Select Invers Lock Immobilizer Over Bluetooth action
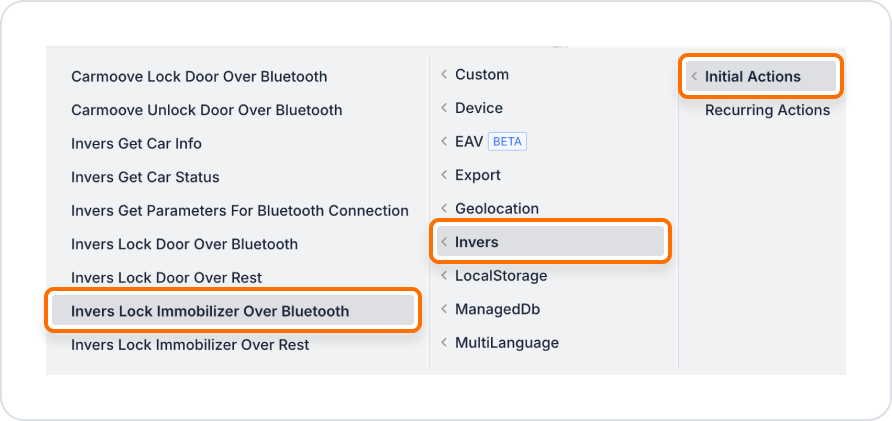Screen dimensions: 892x421 click(x=233, y=311)
